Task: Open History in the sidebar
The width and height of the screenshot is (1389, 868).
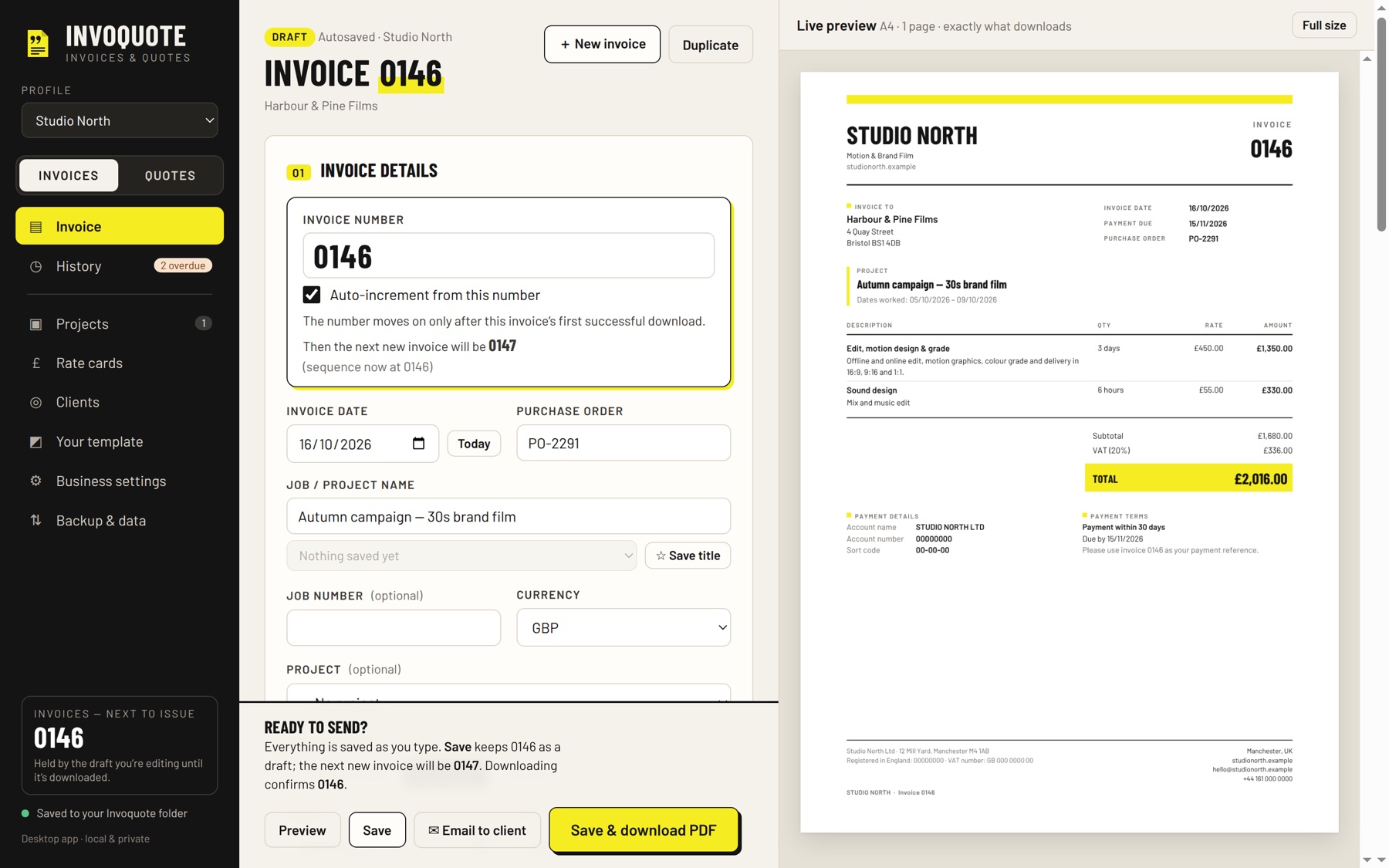Action: [120, 266]
